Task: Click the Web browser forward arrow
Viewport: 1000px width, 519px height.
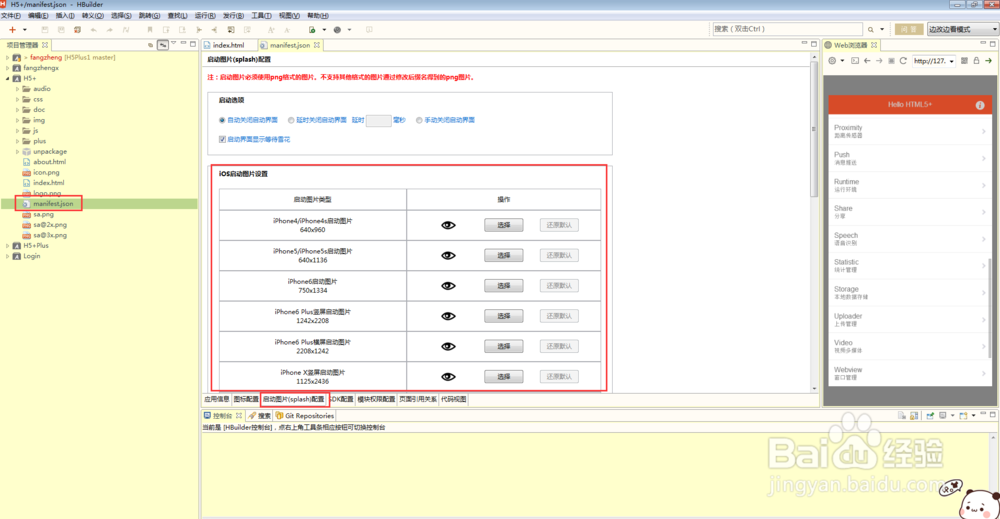Action: (879, 61)
